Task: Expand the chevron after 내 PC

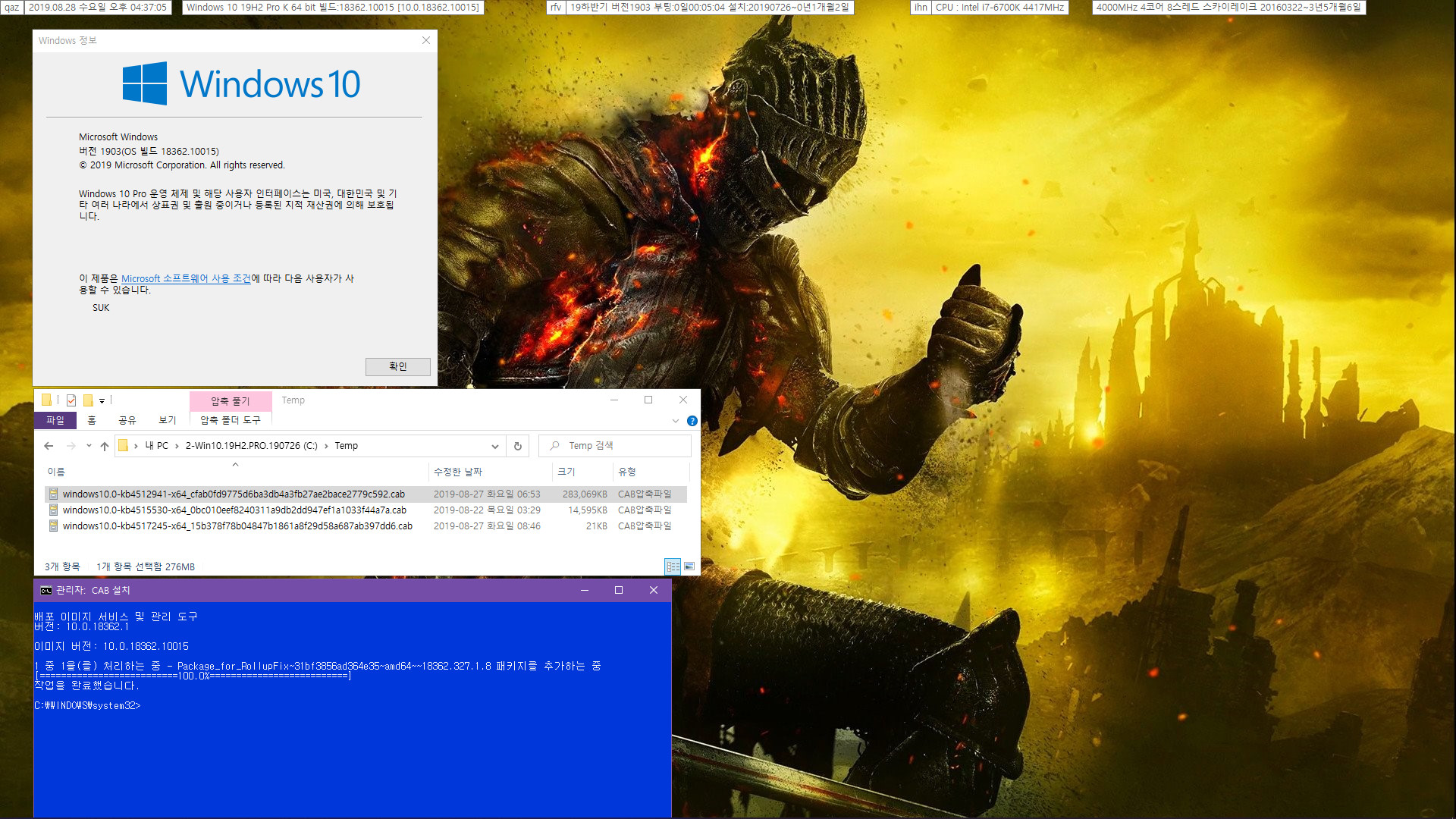Action: point(177,446)
